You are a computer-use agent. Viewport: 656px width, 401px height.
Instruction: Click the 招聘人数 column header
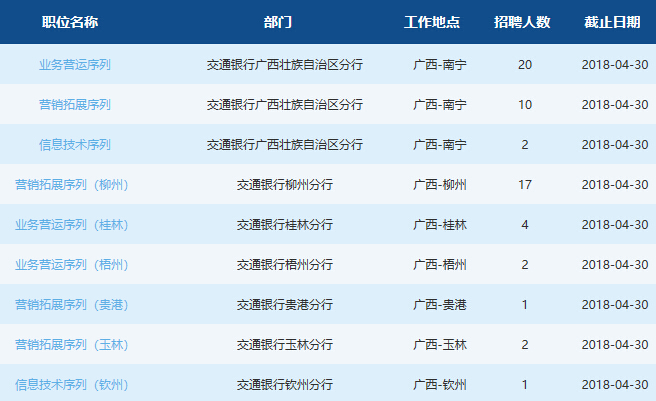522,22
